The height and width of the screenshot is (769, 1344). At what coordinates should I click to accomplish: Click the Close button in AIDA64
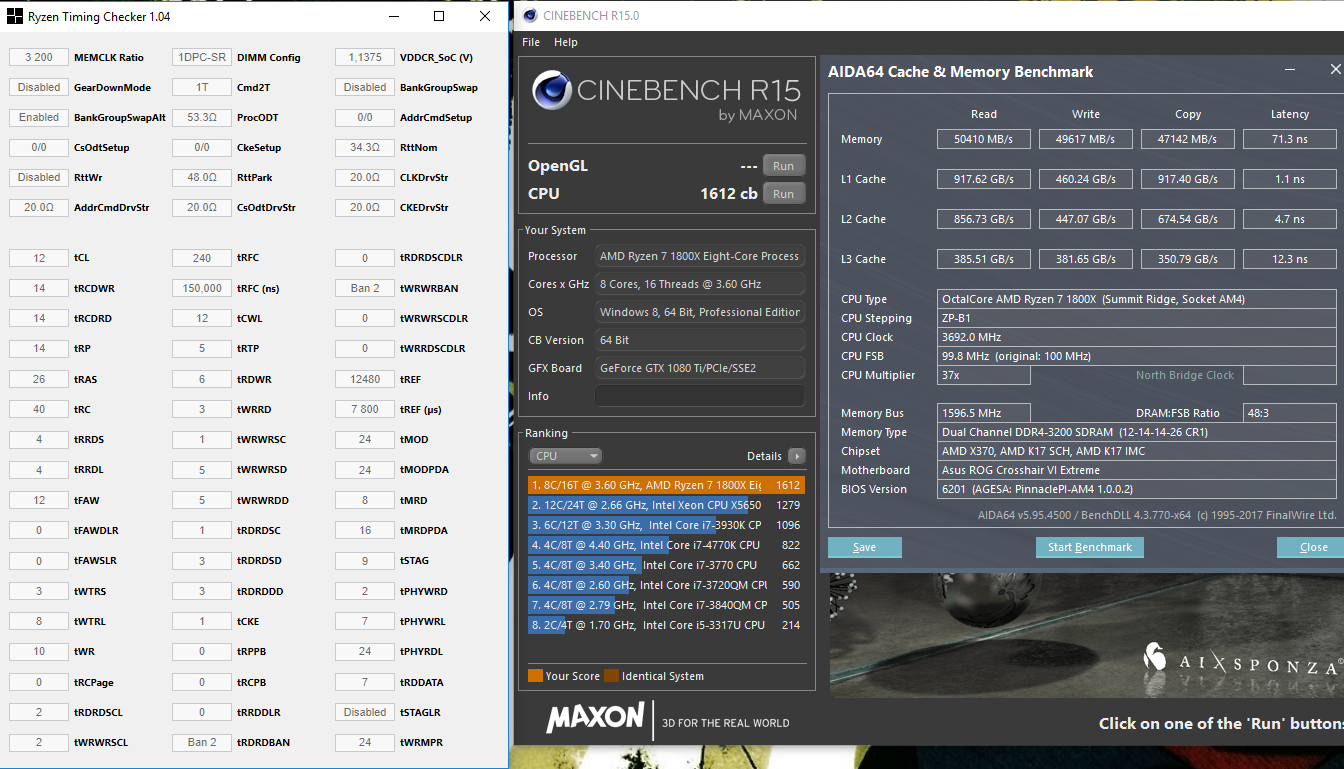click(1313, 547)
